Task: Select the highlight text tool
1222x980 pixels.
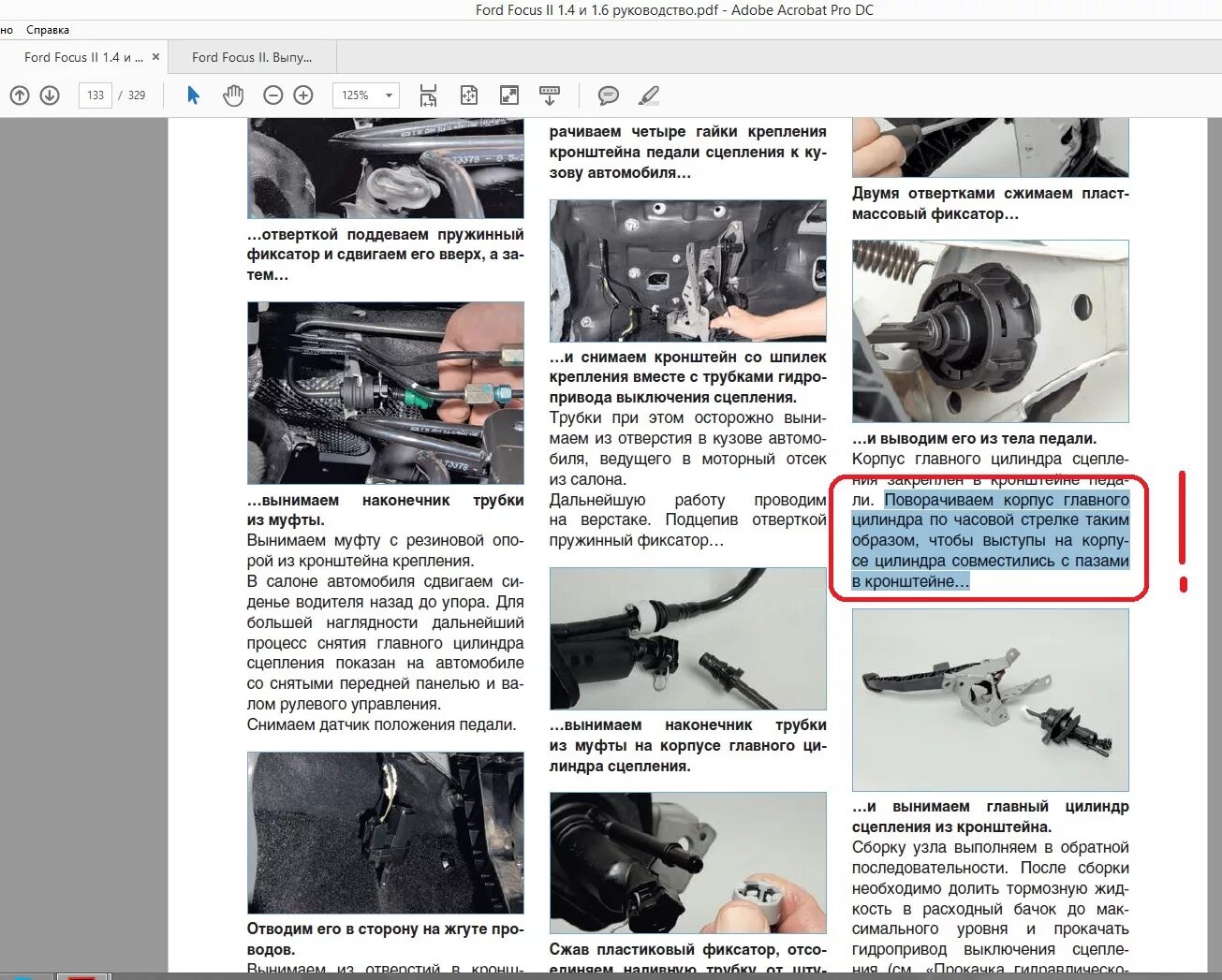Action: tap(649, 95)
